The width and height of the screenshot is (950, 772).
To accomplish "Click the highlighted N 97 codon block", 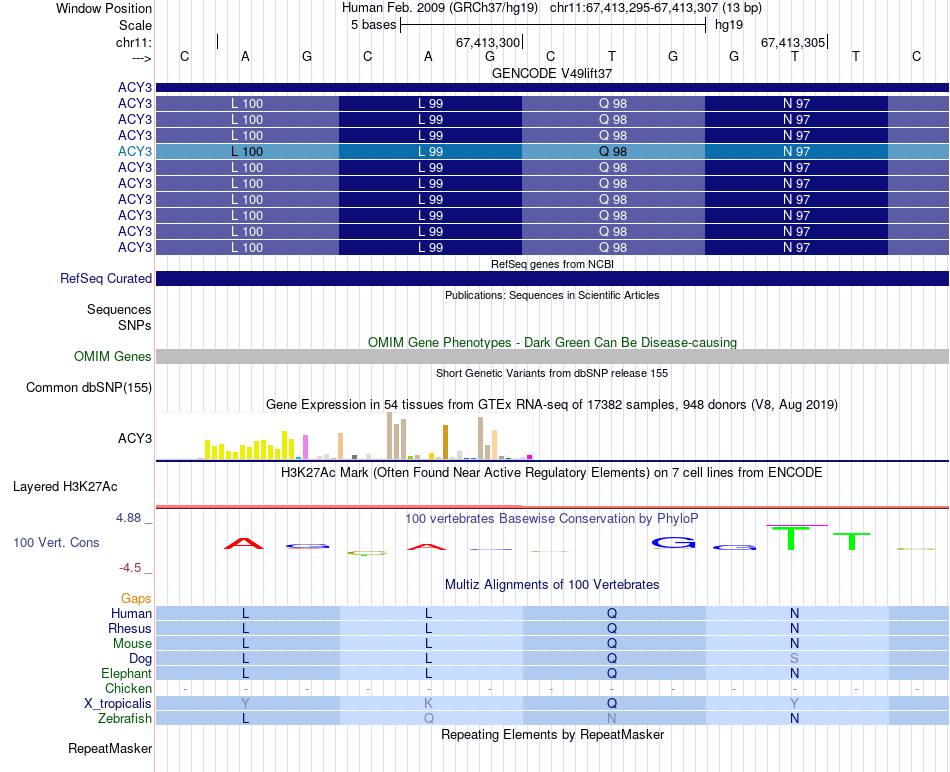I will 796,151.
